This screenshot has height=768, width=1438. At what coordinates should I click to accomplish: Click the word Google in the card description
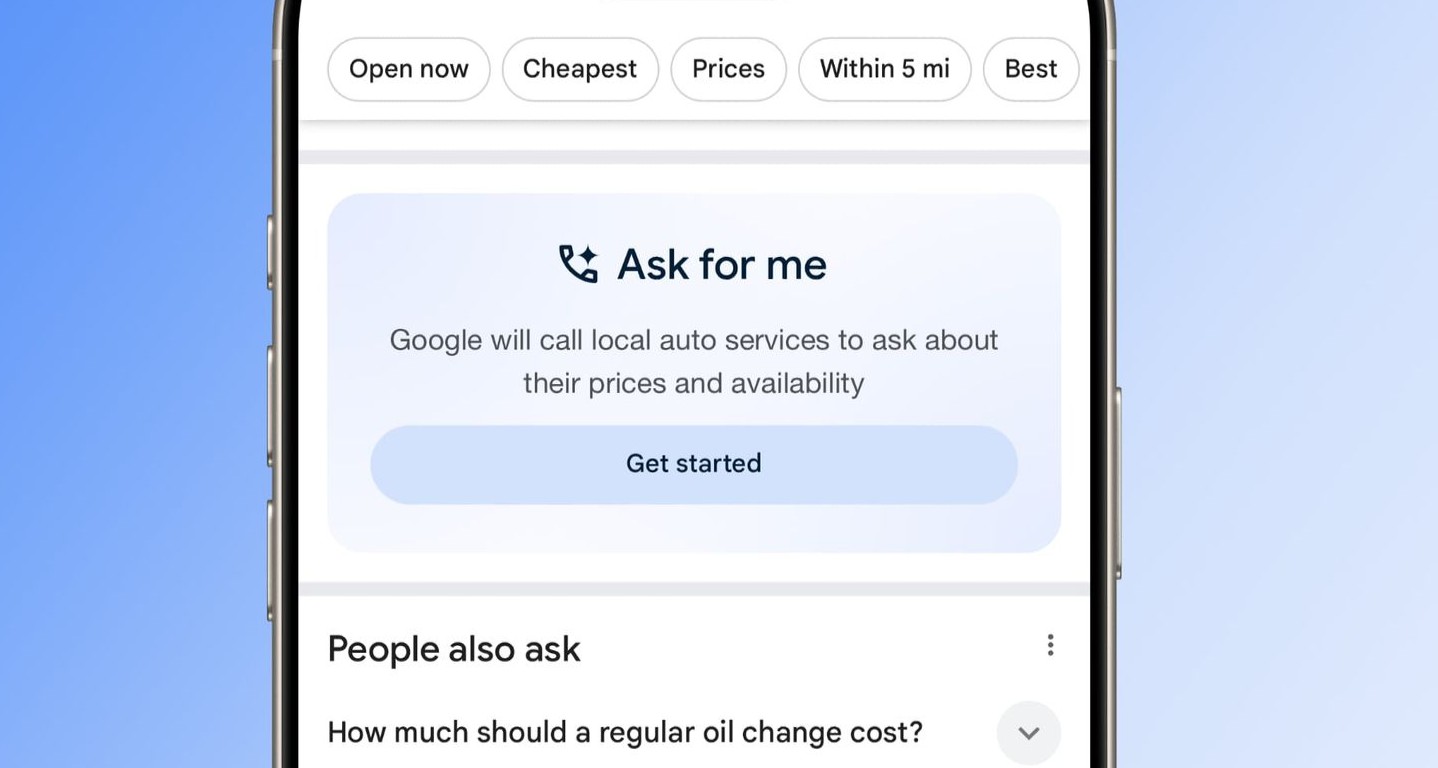pyautogui.click(x=436, y=340)
